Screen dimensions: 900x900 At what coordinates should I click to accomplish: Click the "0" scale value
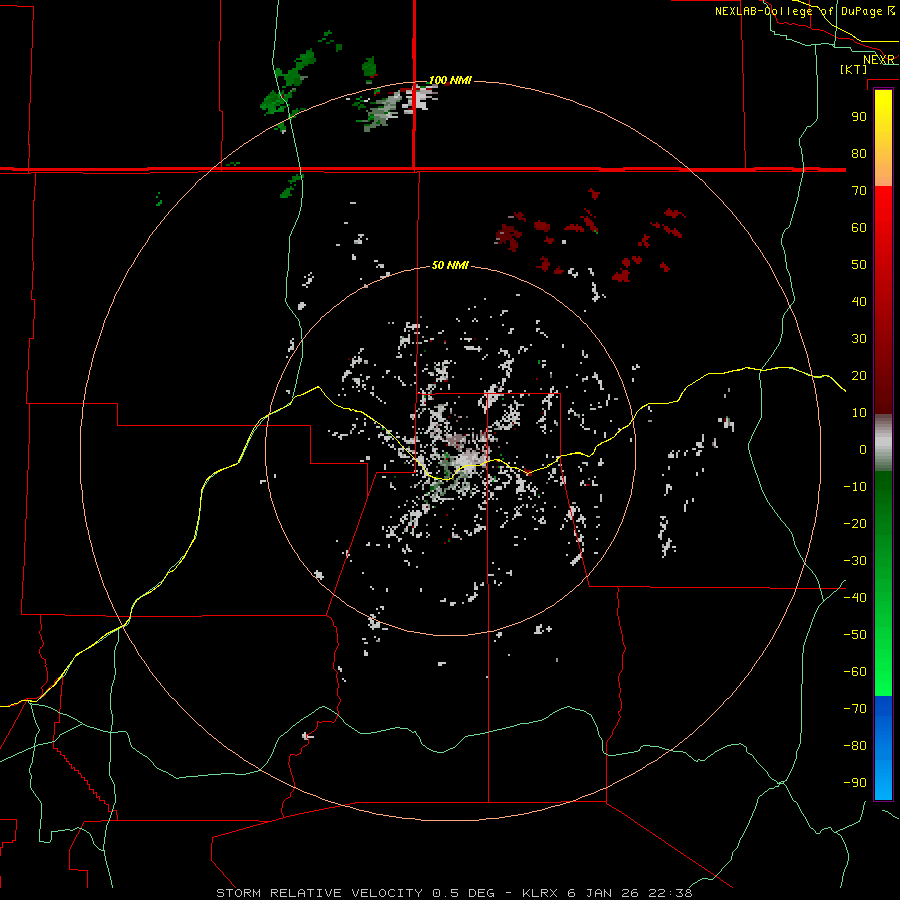(863, 449)
